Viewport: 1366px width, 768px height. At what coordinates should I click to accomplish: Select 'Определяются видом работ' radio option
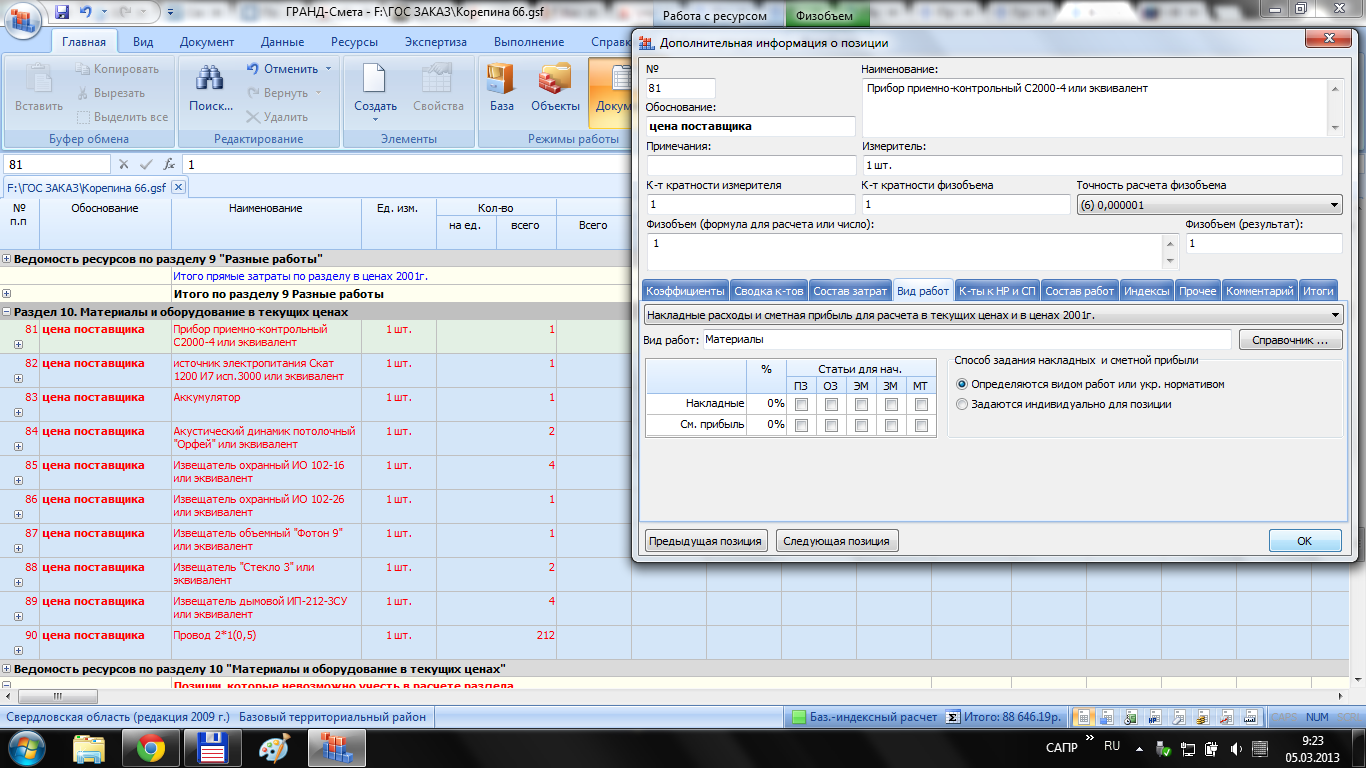pos(962,384)
